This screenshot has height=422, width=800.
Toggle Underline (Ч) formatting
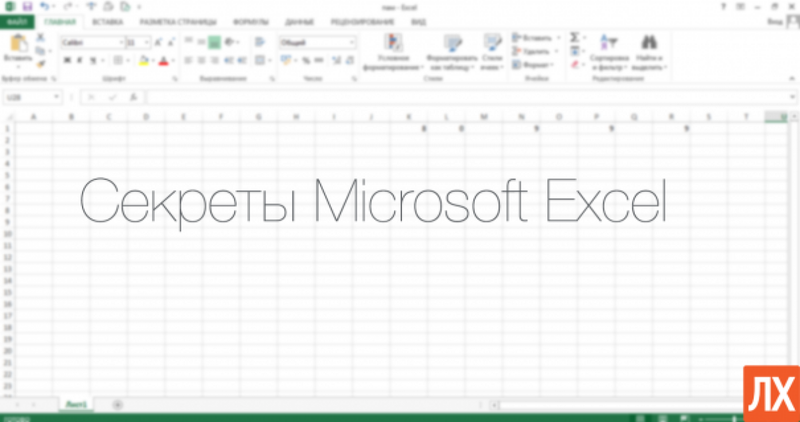[93, 61]
